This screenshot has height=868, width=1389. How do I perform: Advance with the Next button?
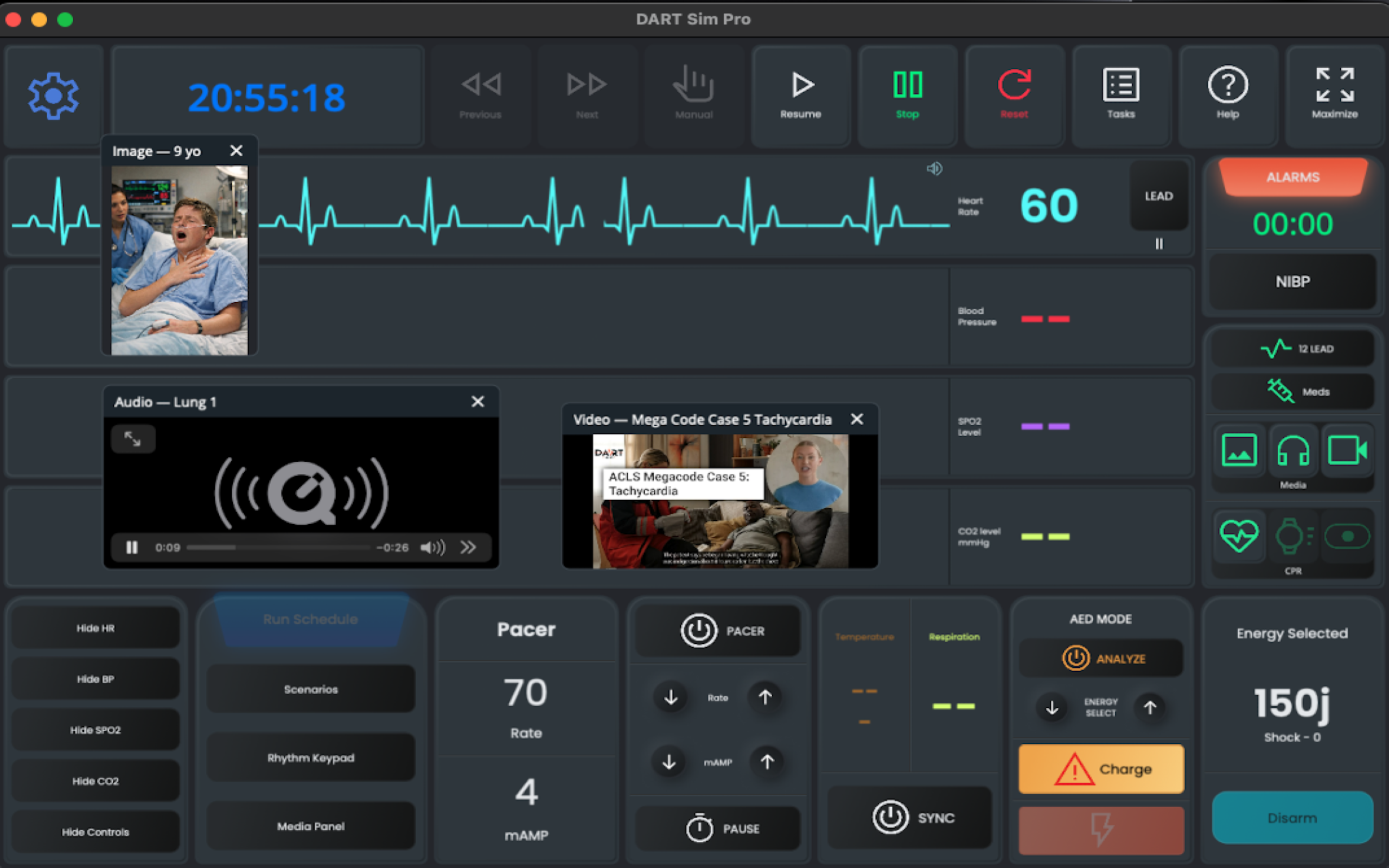pyautogui.click(x=587, y=95)
